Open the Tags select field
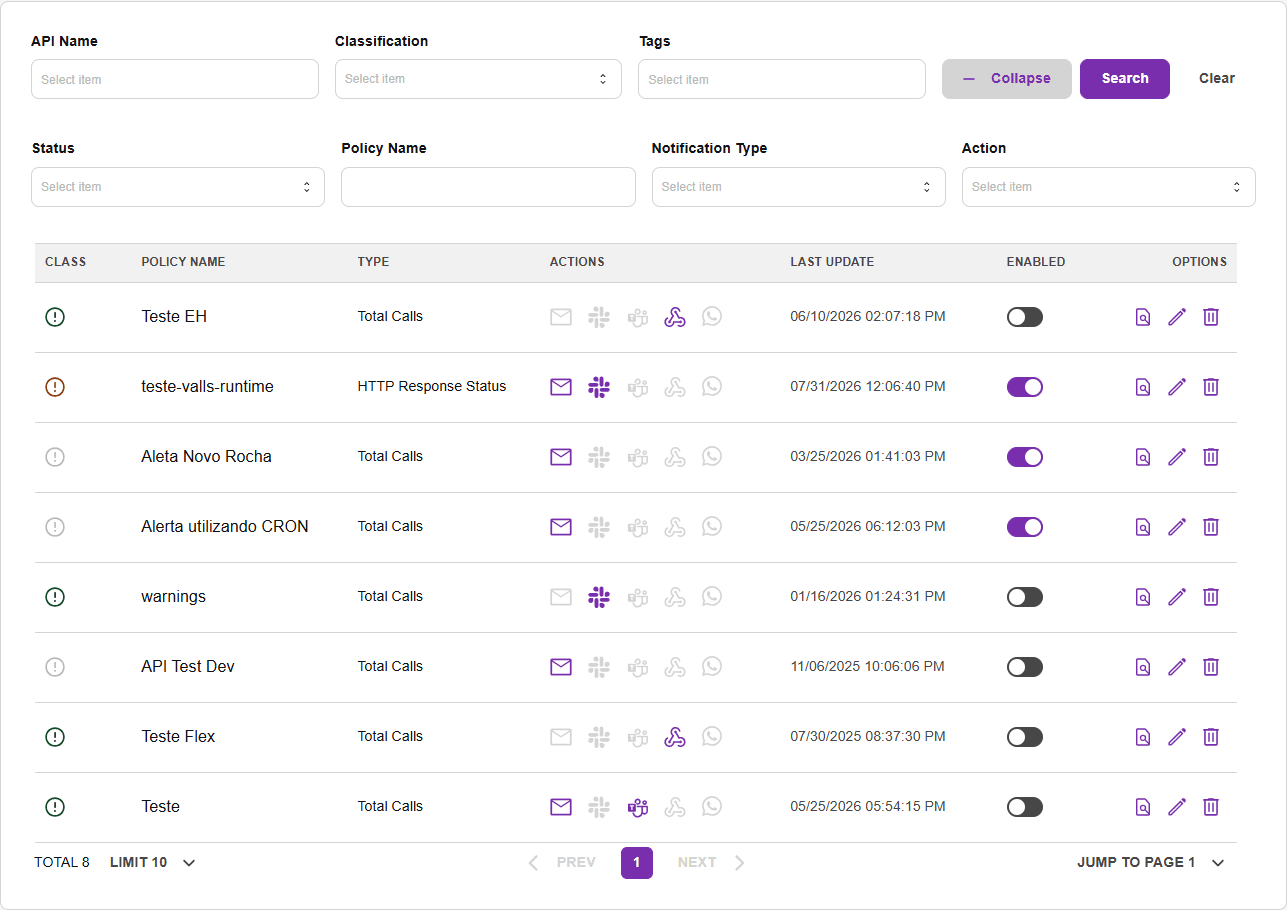 [782, 79]
